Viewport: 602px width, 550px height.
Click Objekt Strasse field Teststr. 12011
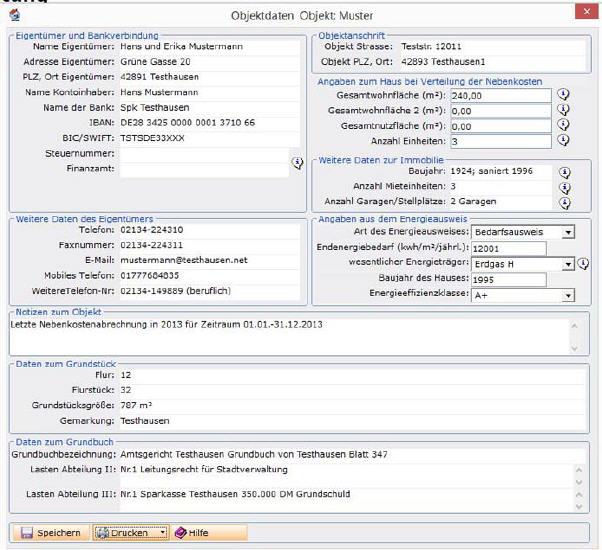493,47
